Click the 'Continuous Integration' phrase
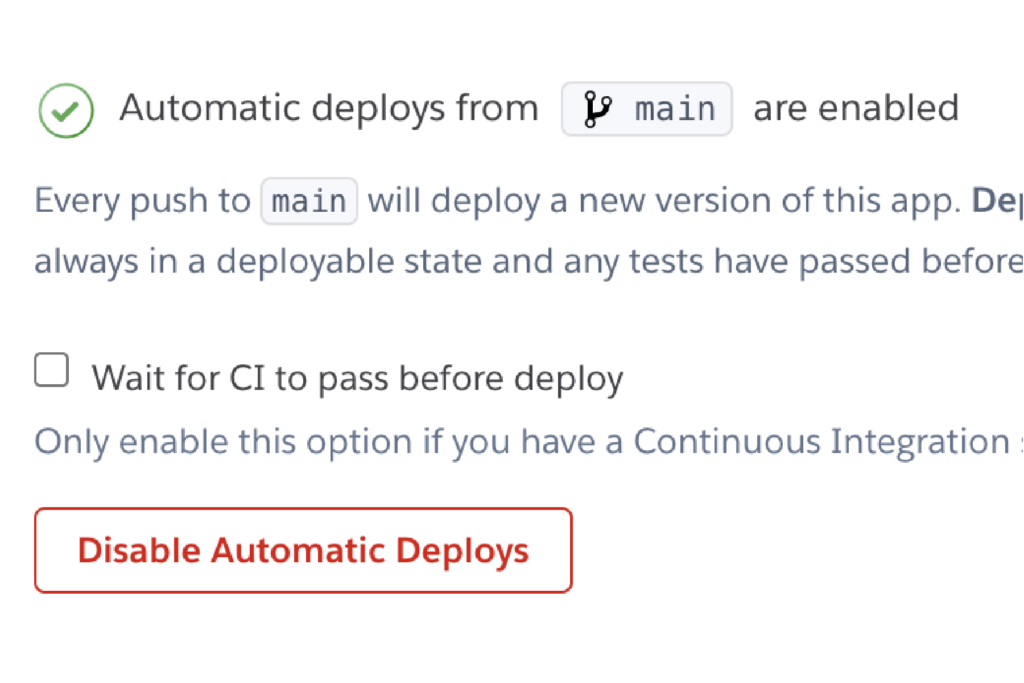The width and height of the screenshot is (1024, 683). point(820,441)
